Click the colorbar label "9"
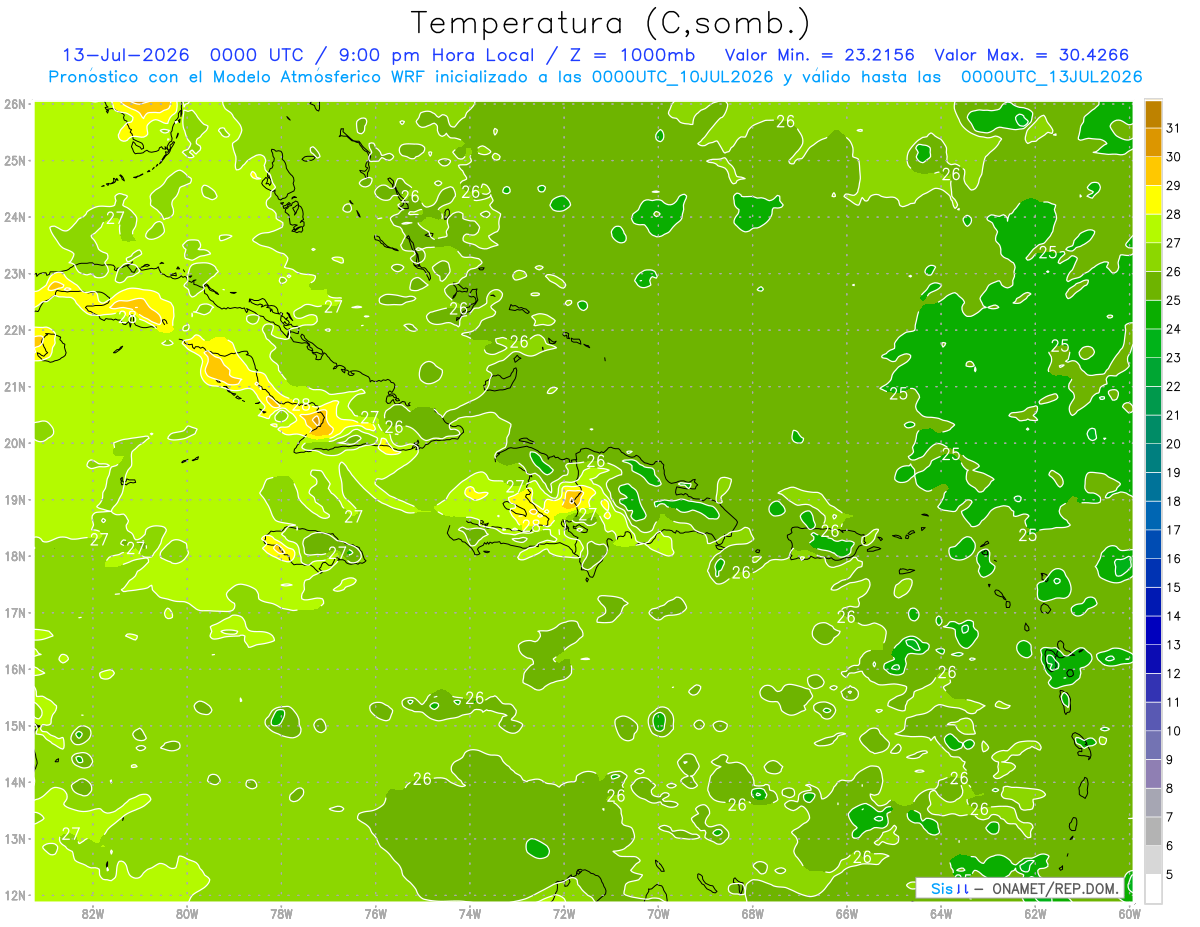Screen dimensions: 1200x927 (x=1170, y=760)
